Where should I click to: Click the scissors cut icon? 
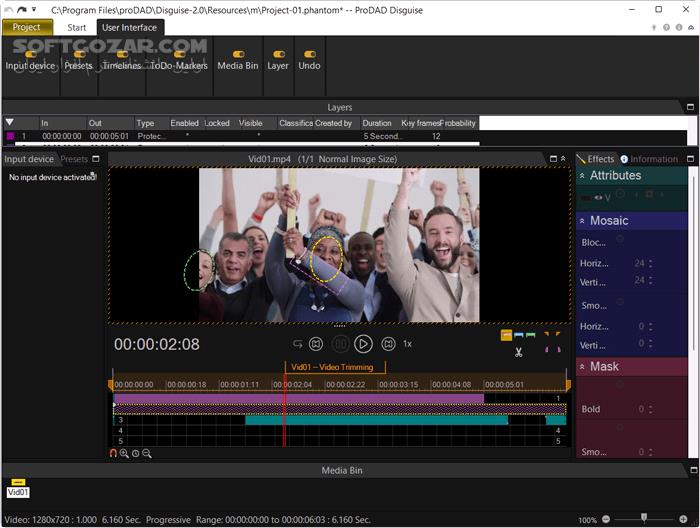[x=519, y=352]
